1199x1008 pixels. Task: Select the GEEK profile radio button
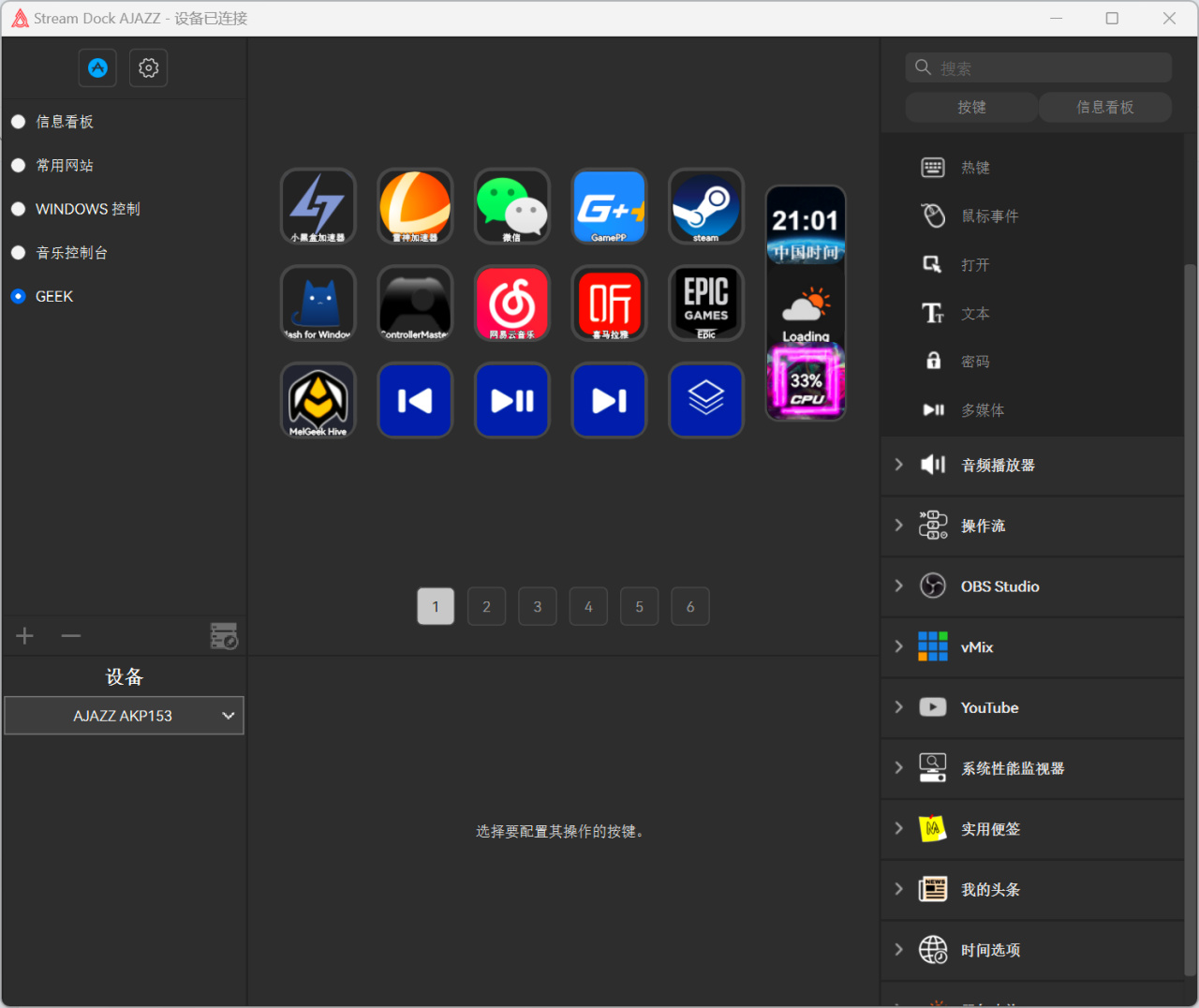(18, 296)
